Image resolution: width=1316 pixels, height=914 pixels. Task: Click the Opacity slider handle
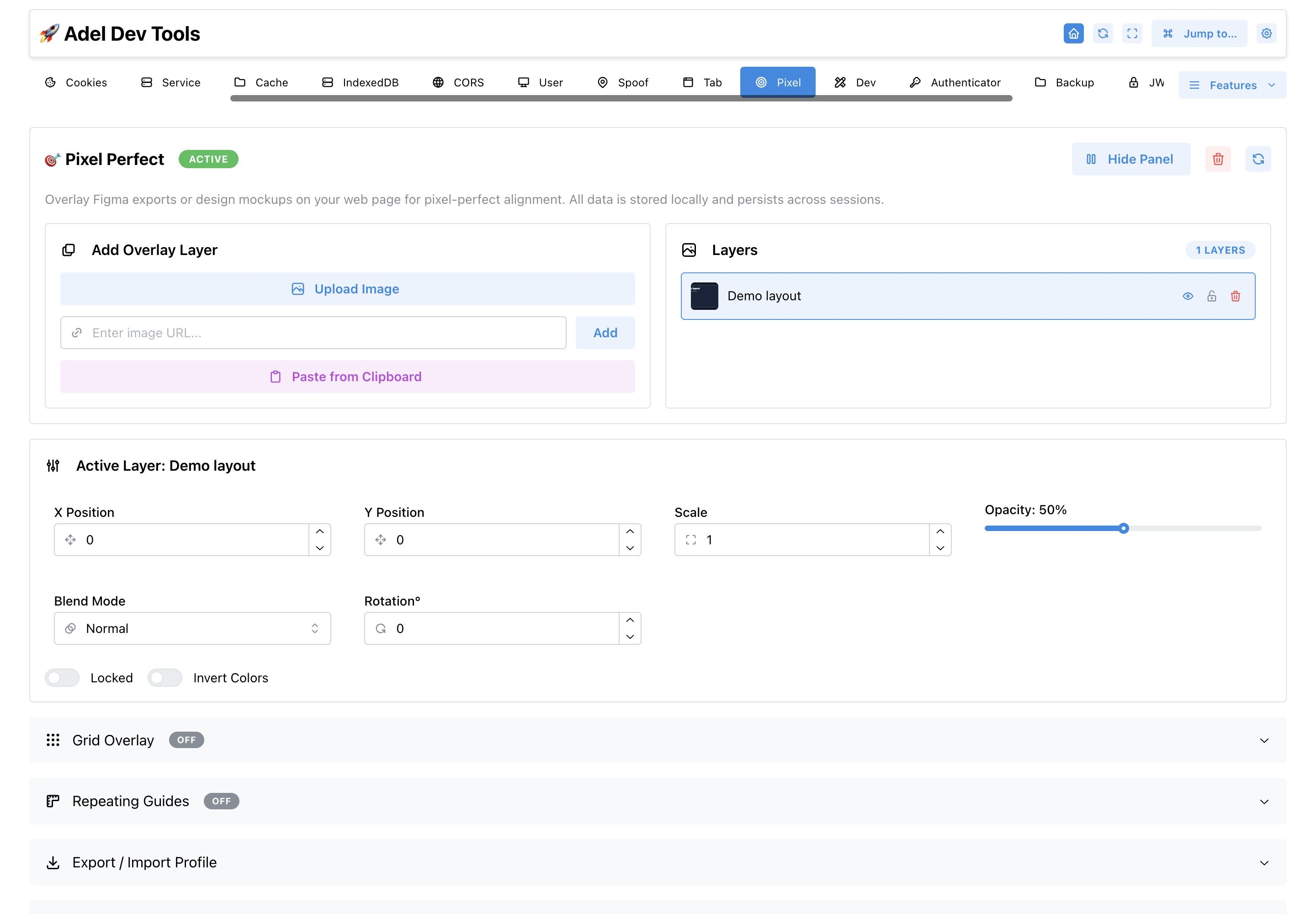[x=1123, y=528]
